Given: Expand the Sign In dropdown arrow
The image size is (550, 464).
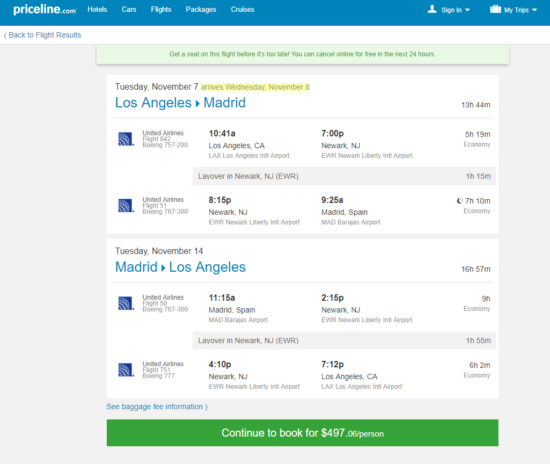Looking at the screenshot, I should pyautogui.click(x=467, y=10).
